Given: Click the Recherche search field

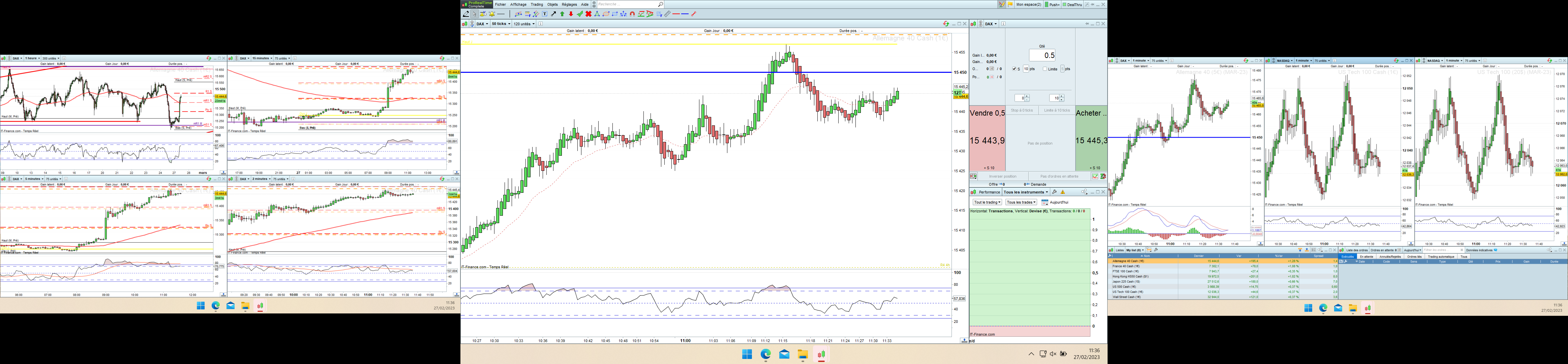Looking at the screenshot, I should 627,4.
